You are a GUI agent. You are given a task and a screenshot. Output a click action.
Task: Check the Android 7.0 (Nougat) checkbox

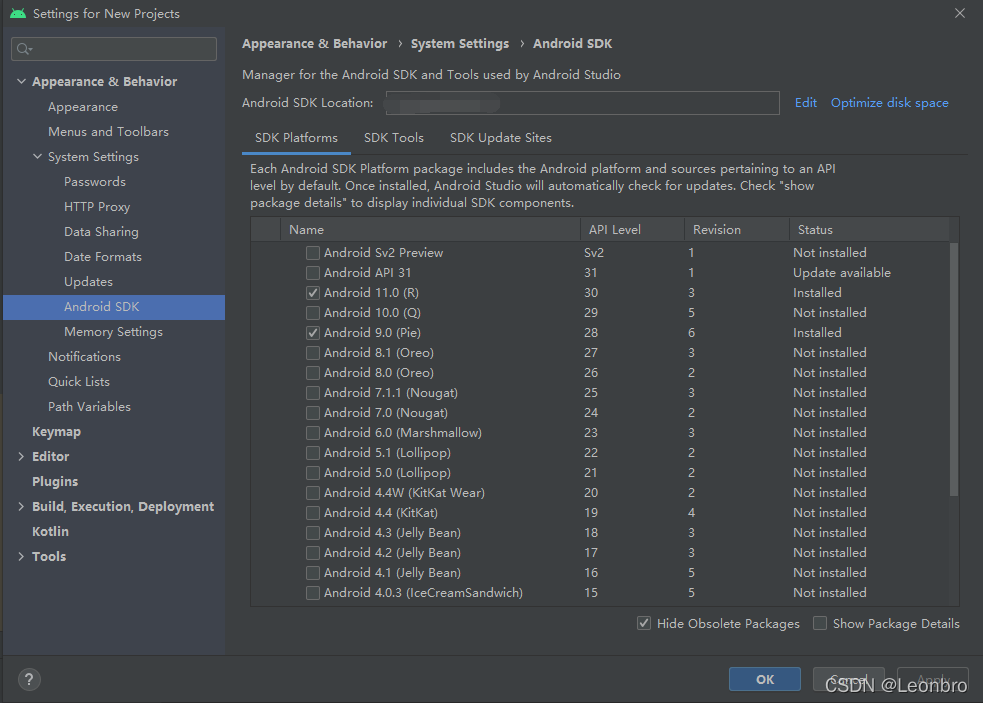[x=313, y=413]
